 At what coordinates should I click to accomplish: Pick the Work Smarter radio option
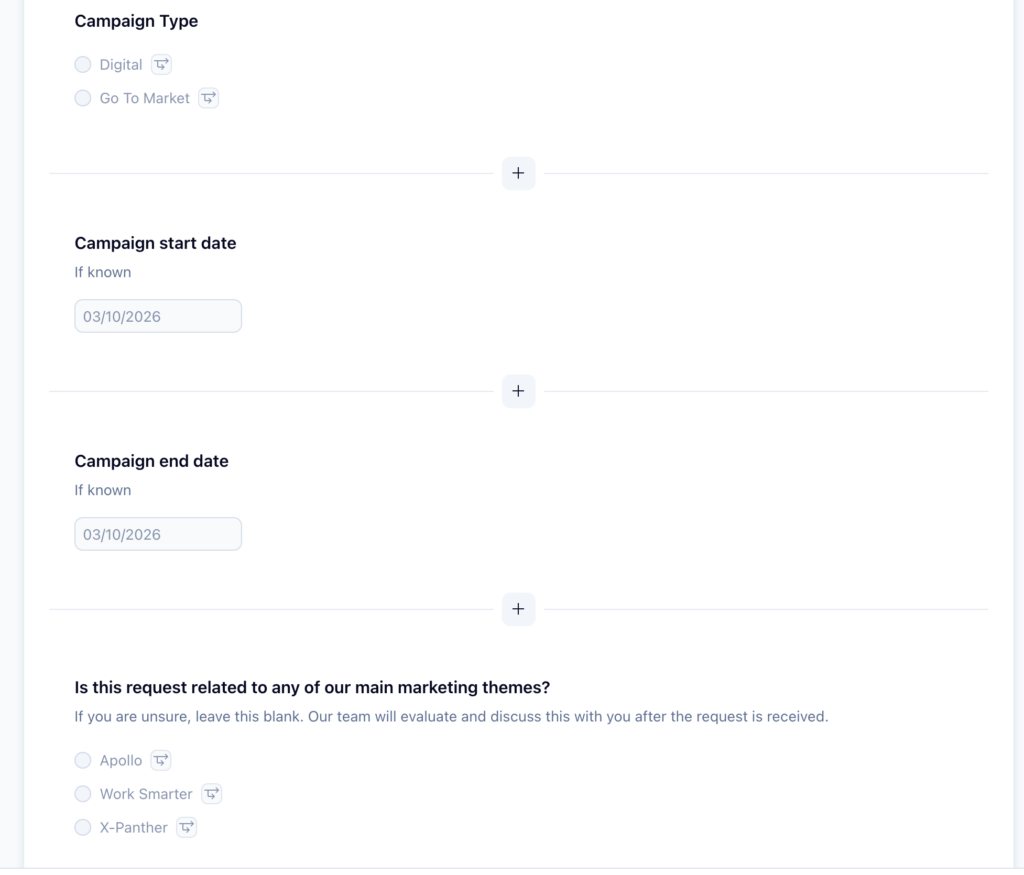83,794
